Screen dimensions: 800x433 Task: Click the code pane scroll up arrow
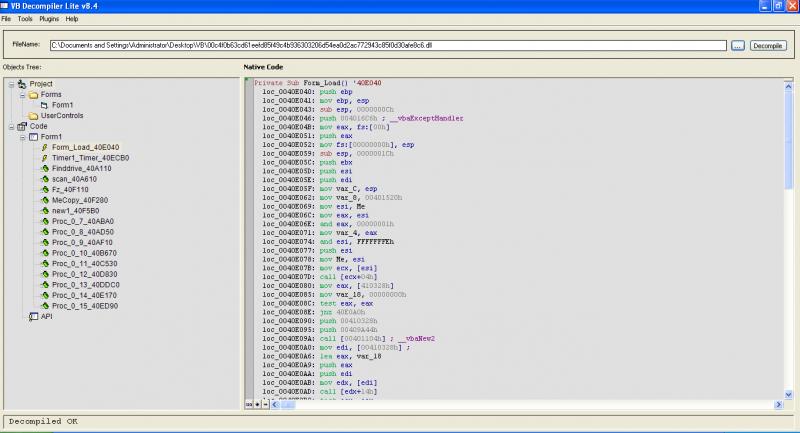click(x=788, y=87)
